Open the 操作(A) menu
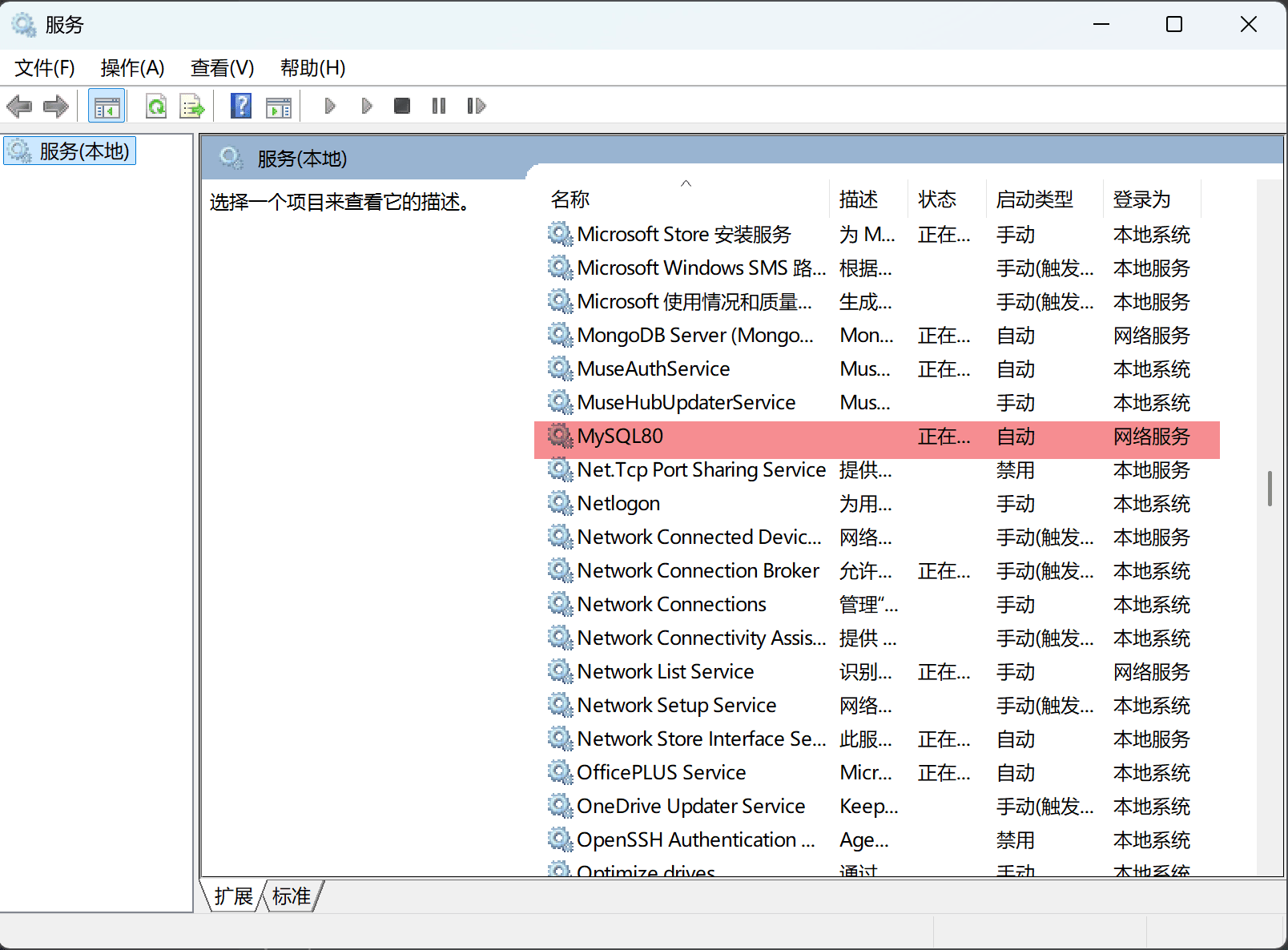 tap(132, 68)
